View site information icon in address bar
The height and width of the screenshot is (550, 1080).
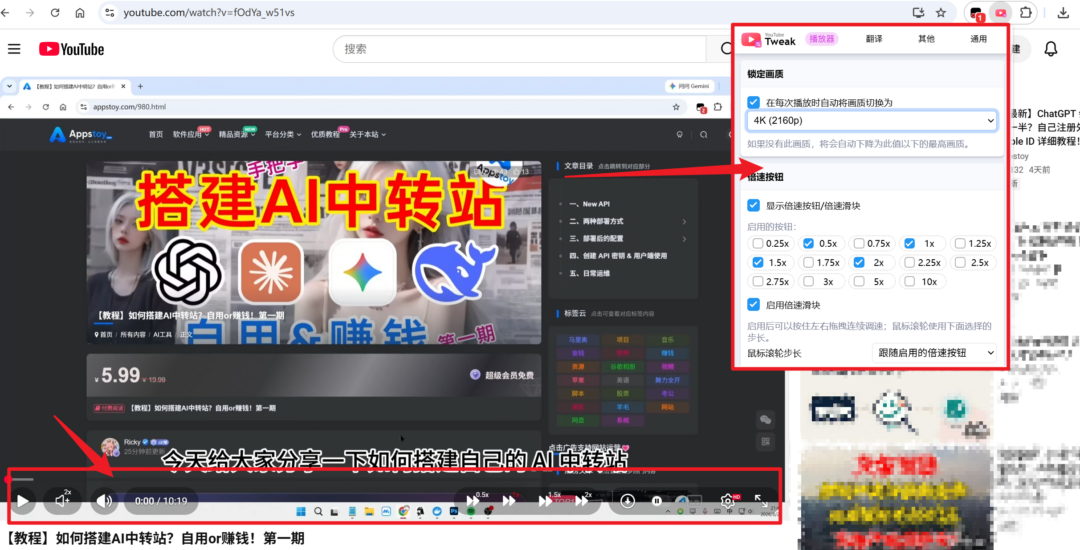[x=109, y=12]
